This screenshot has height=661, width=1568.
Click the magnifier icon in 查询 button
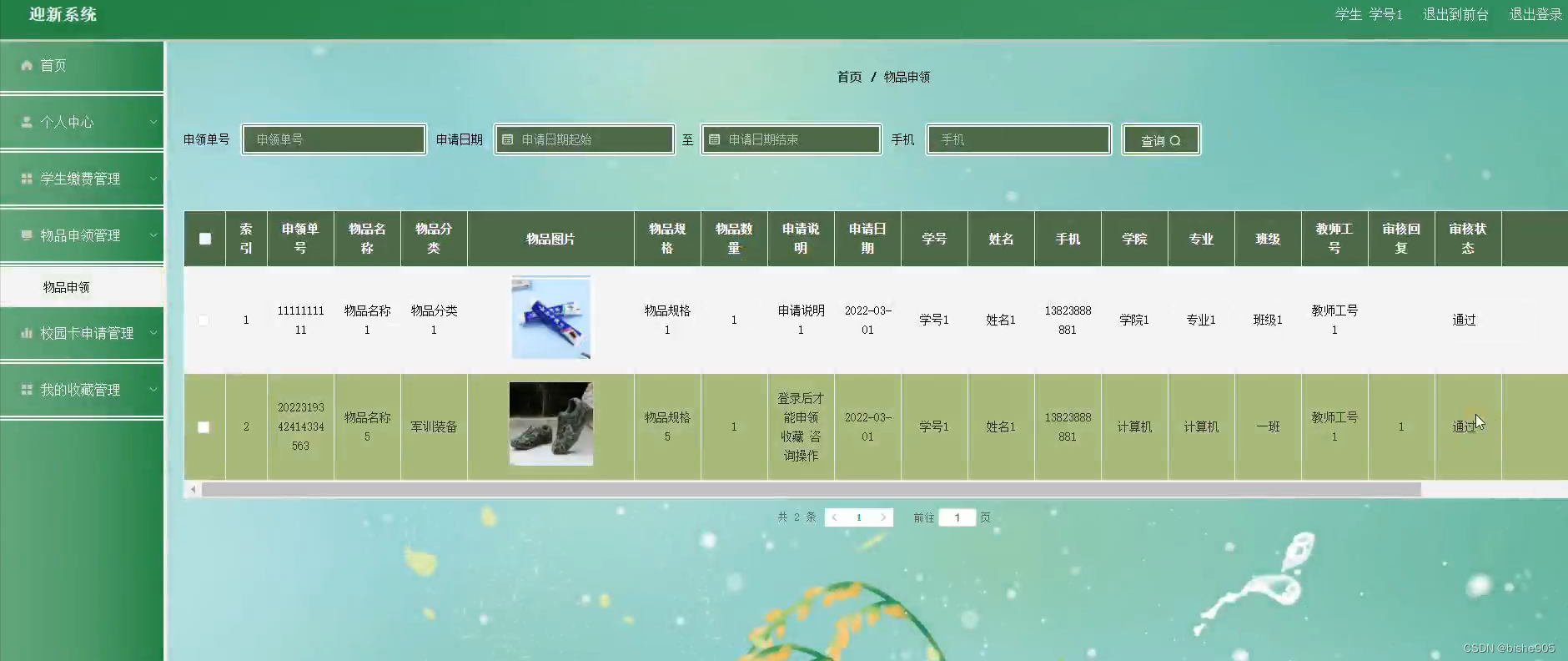coord(1175,141)
